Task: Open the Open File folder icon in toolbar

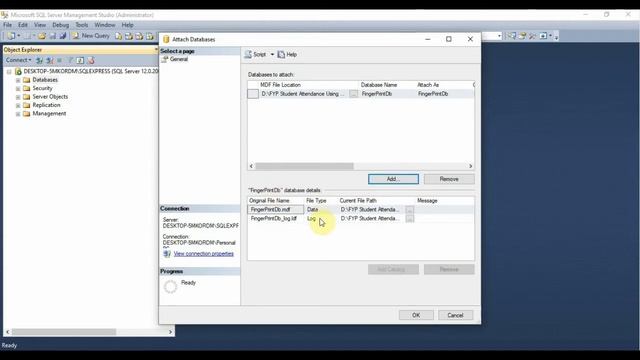Action: (42, 36)
